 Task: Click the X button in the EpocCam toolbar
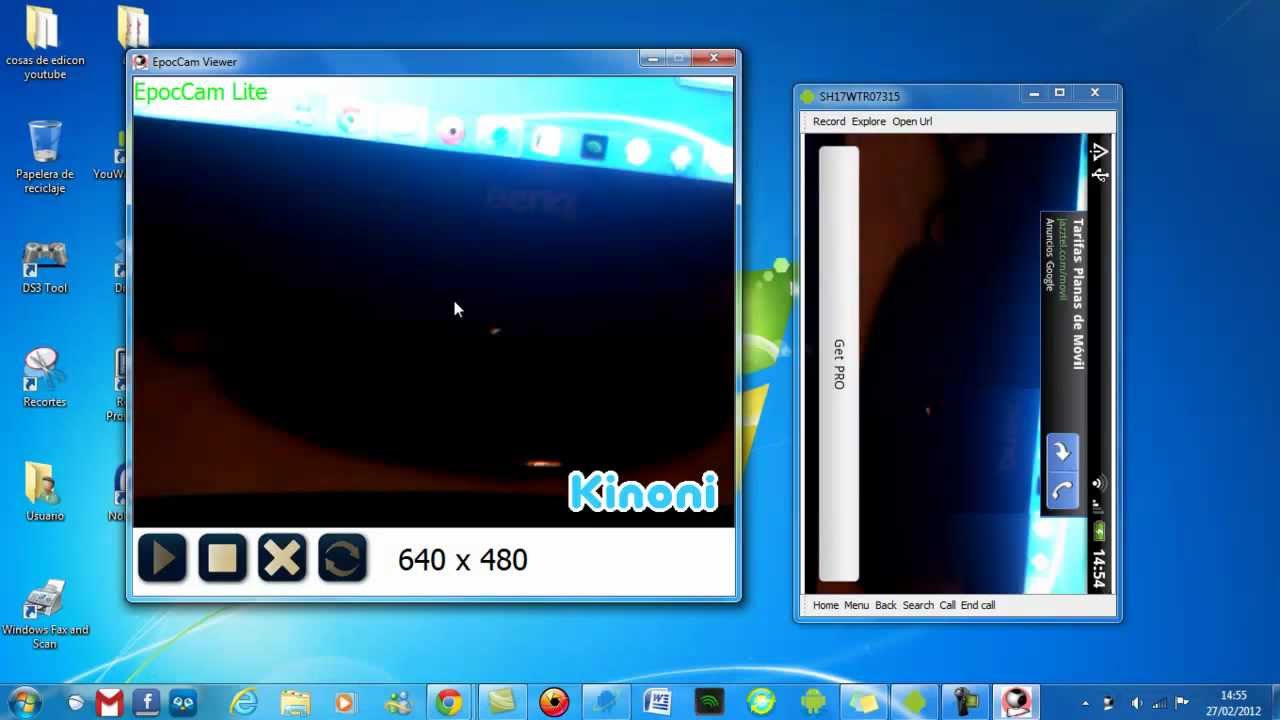[x=282, y=558]
